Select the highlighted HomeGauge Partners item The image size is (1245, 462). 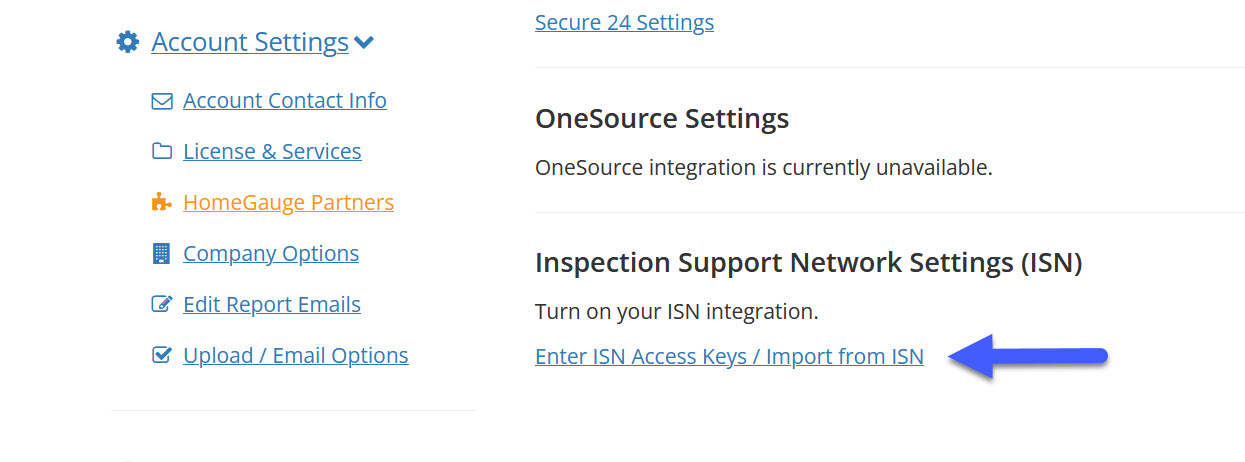tap(288, 203)
